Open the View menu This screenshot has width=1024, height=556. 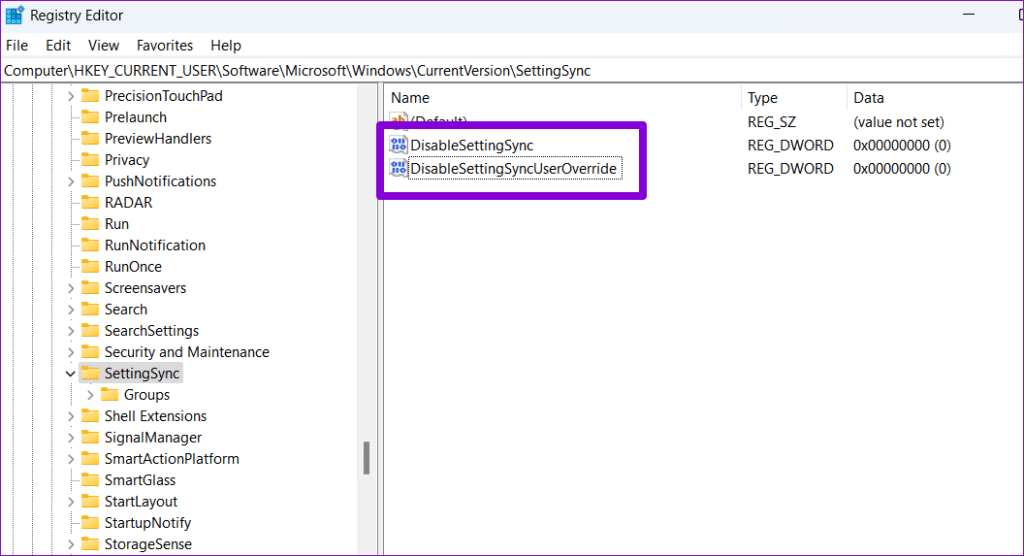point(103,46)
